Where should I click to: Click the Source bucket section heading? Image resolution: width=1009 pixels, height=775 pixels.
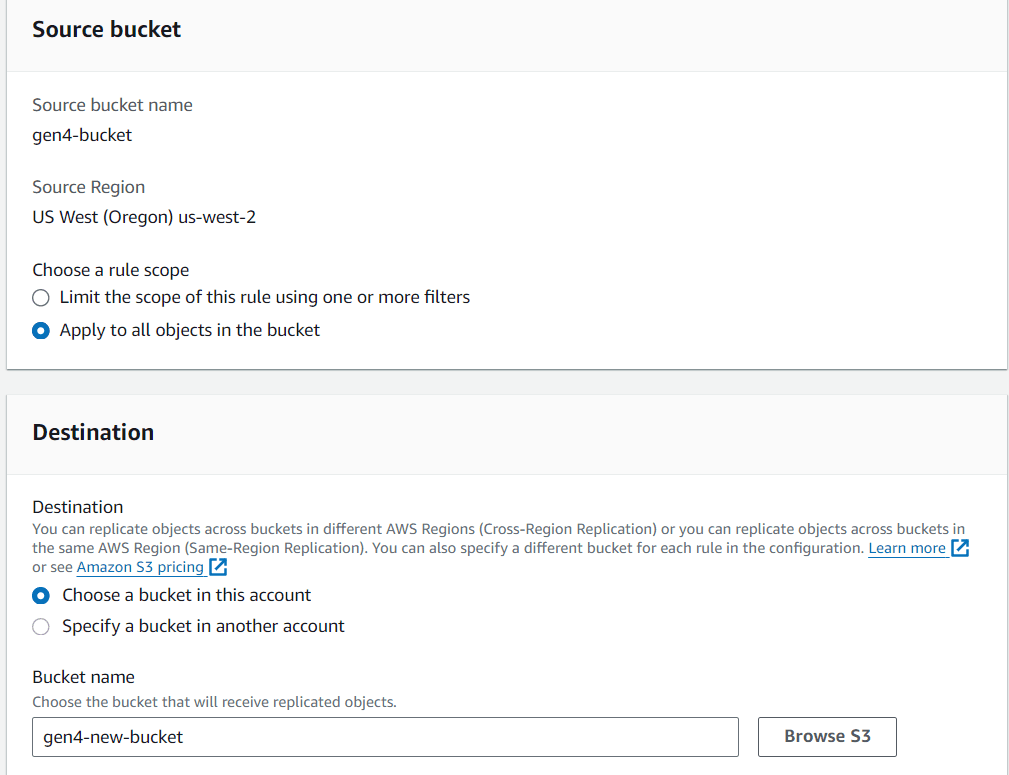106,30
